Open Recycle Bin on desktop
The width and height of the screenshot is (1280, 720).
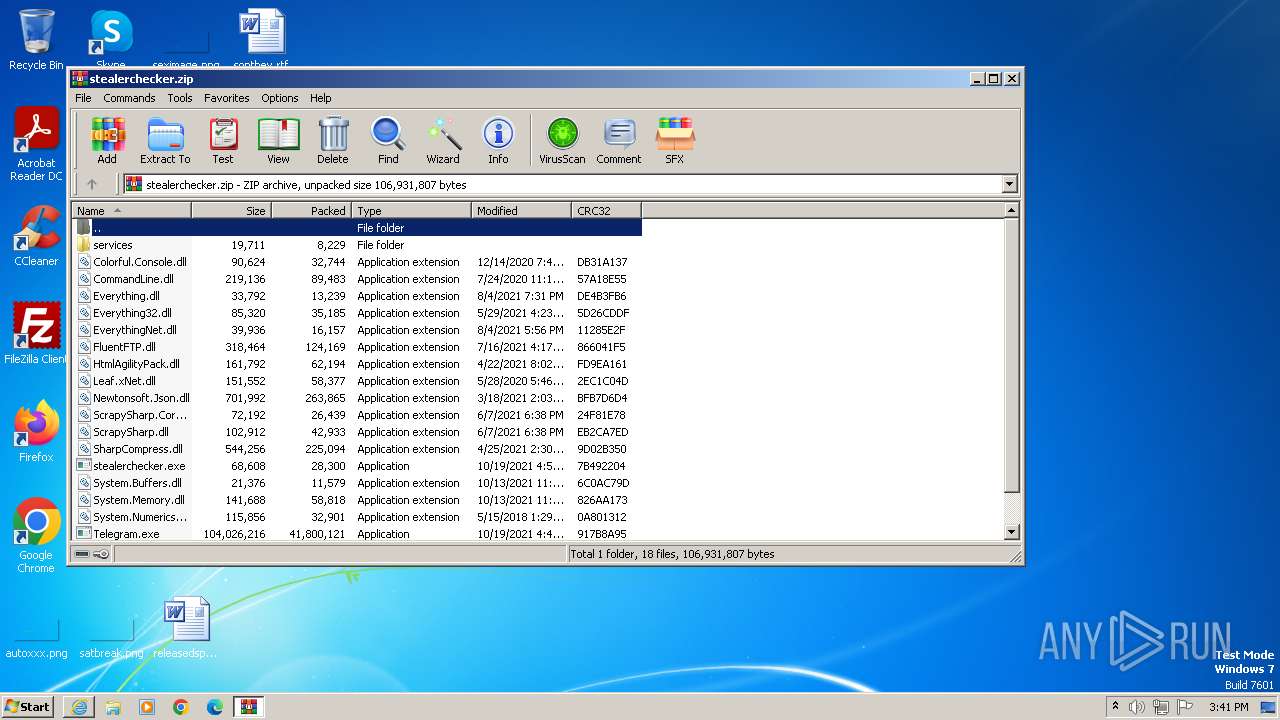(36, 40)
